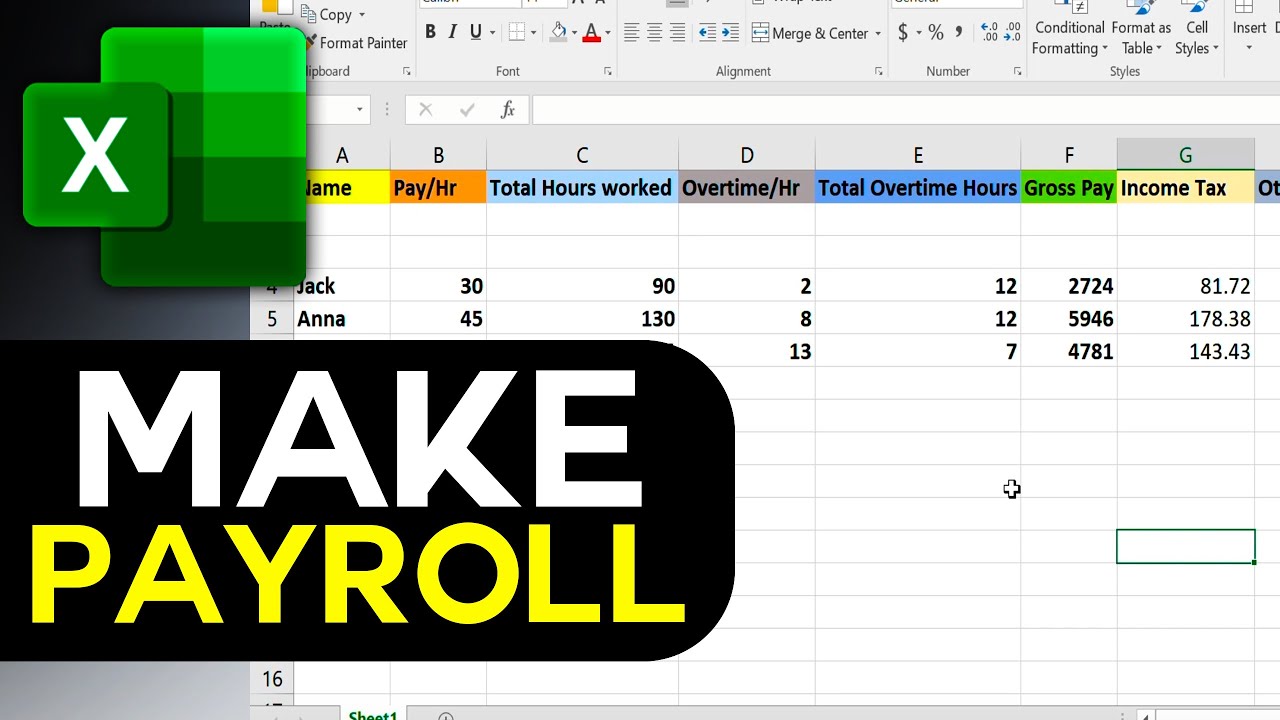
Task: Select the Overtime/Hr header cell
Action: point(747,188)
